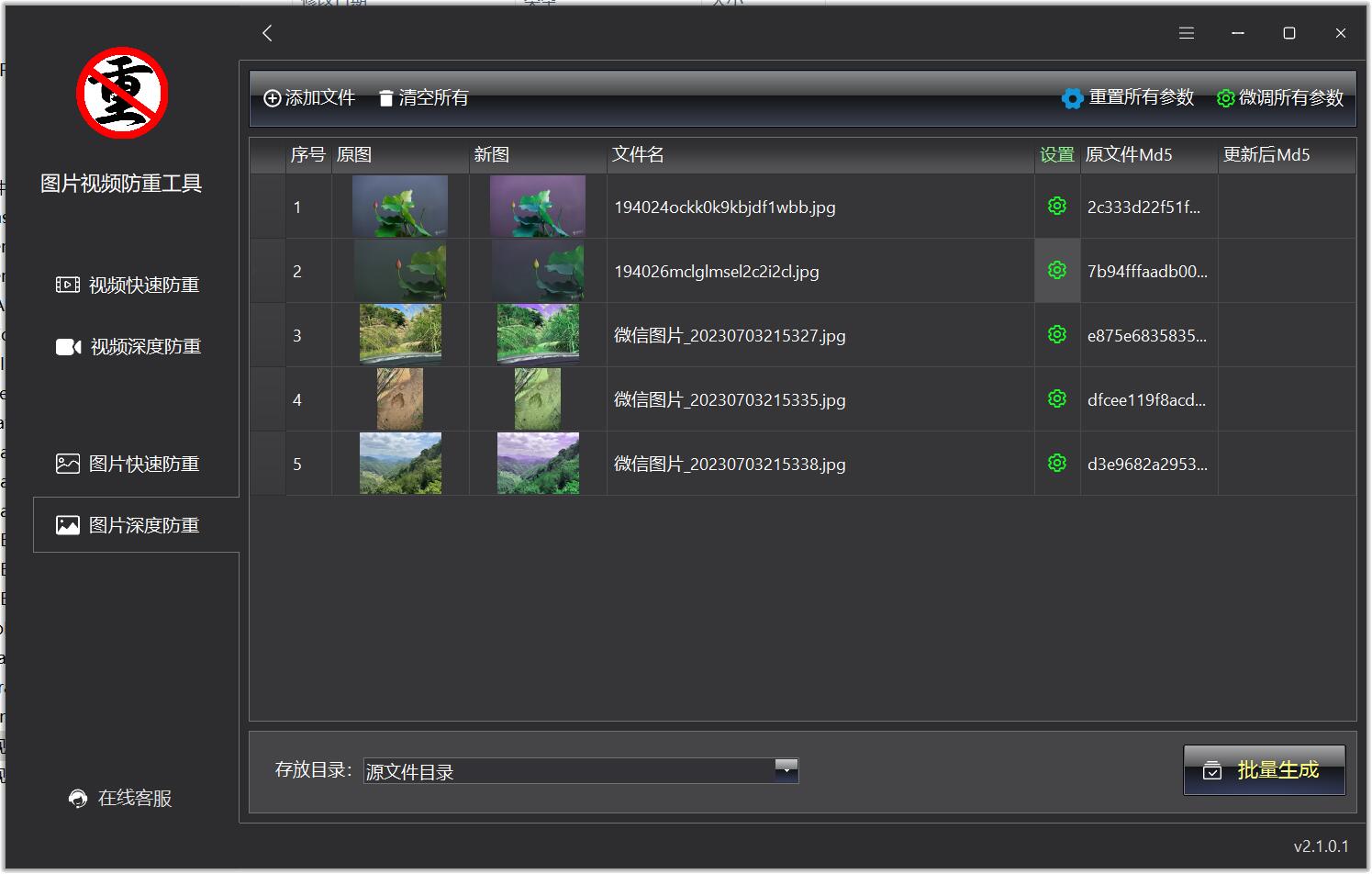Click the new image thumbnail in row 4

point(538,399)
